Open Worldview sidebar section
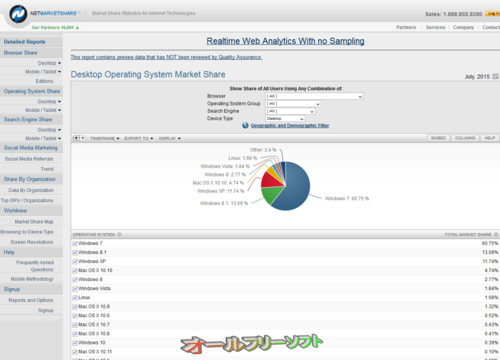The height and width of the screenshot is (360, 500). click(15, 211)
